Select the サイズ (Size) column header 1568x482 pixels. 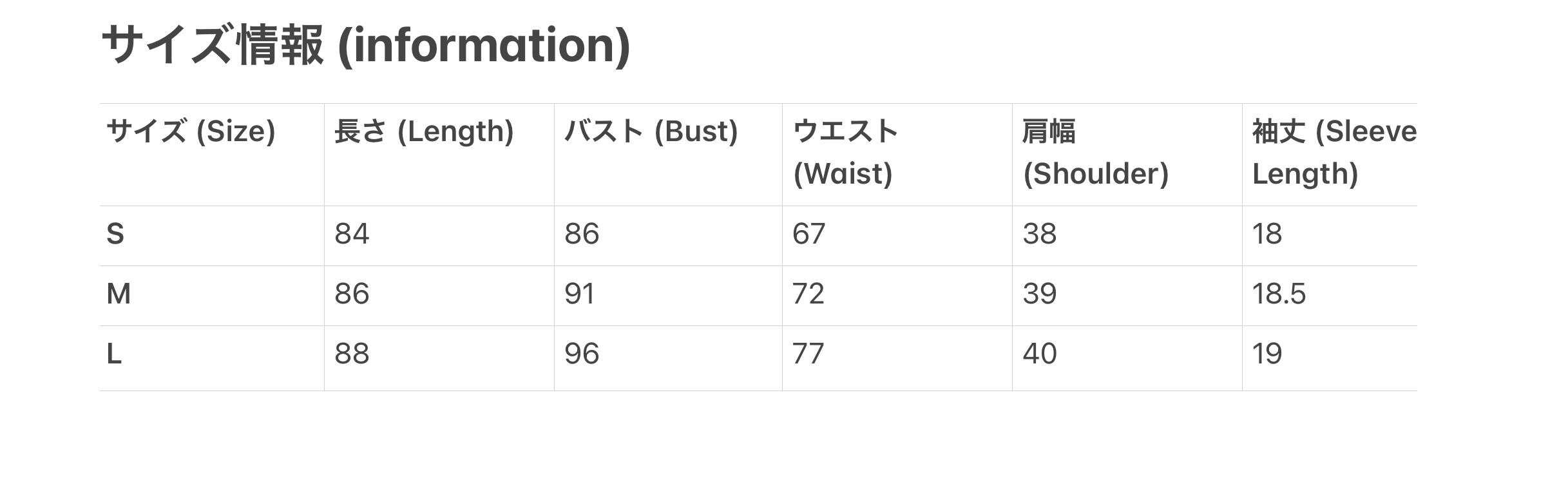tap(191, 131)
